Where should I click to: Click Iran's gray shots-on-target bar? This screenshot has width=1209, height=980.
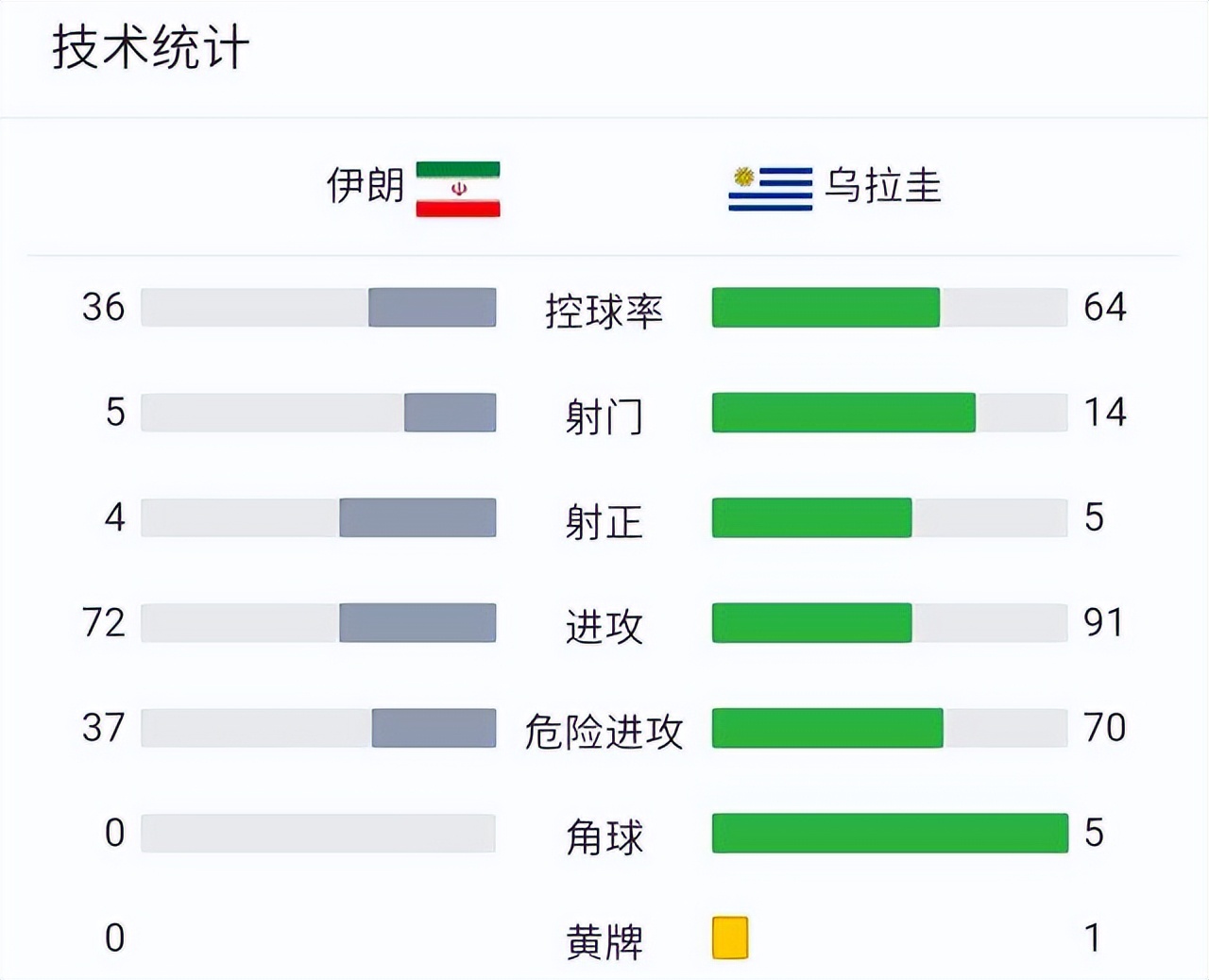tap(417, 517)
